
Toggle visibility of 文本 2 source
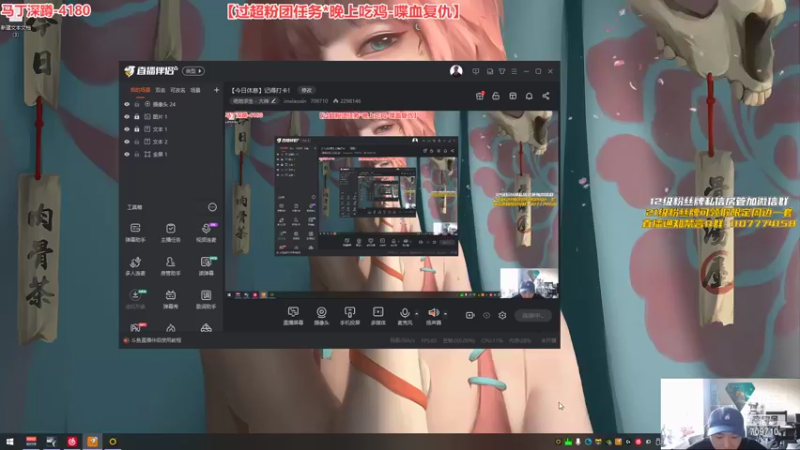pos(127,141)
